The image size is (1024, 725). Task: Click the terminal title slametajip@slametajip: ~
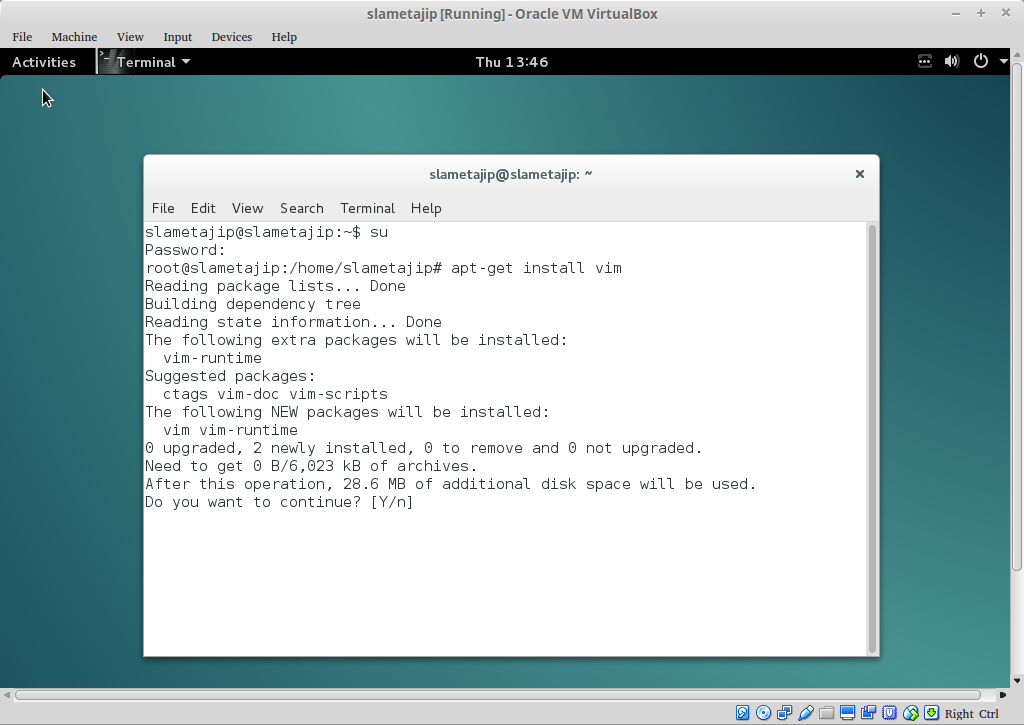[511, 174]
